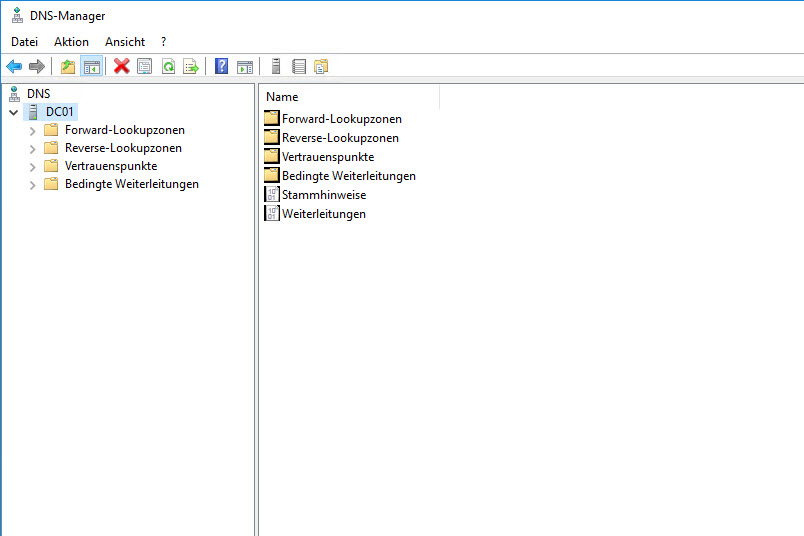Click Stammhinweise record icon in list
Viewport: 804px width, 536px height.
pyautogui.click(x=272, y=194)
